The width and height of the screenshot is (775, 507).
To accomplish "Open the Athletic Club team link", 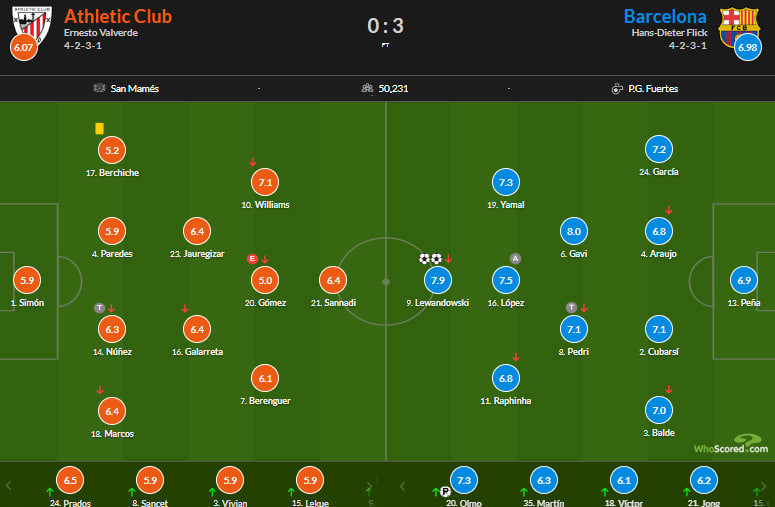I will point(118,16).
